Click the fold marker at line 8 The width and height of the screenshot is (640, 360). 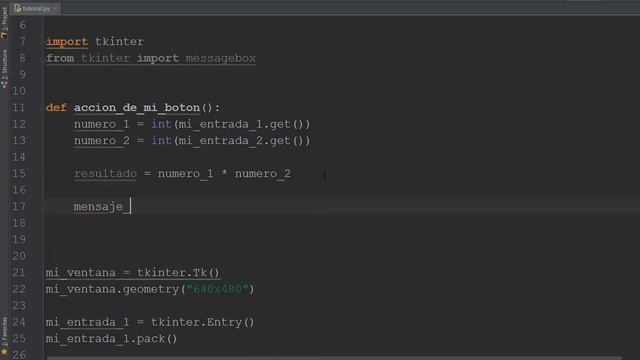pyautogui.click(x=43, y=59)
